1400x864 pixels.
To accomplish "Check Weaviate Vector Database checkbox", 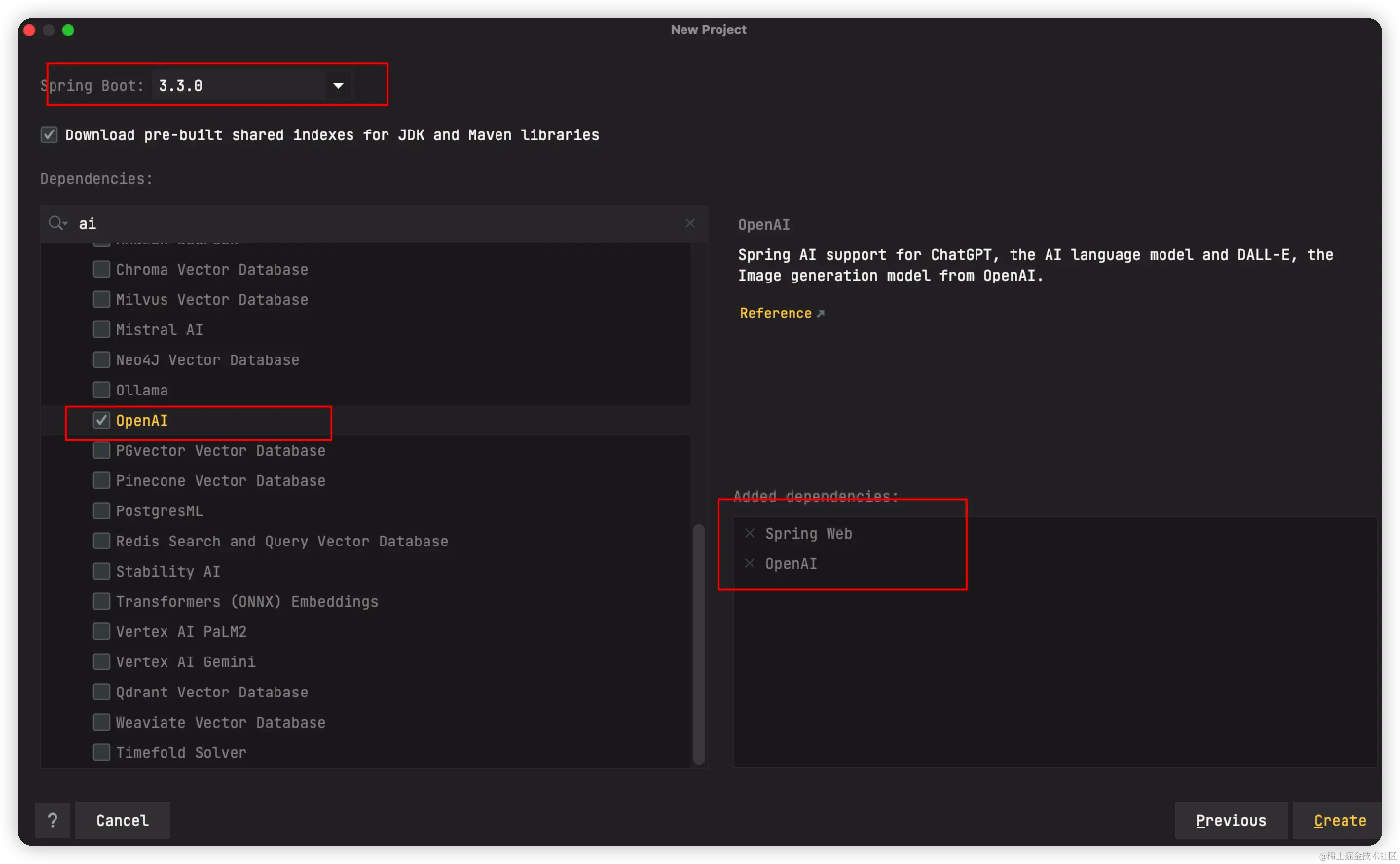I will click(x=102, y=722).
